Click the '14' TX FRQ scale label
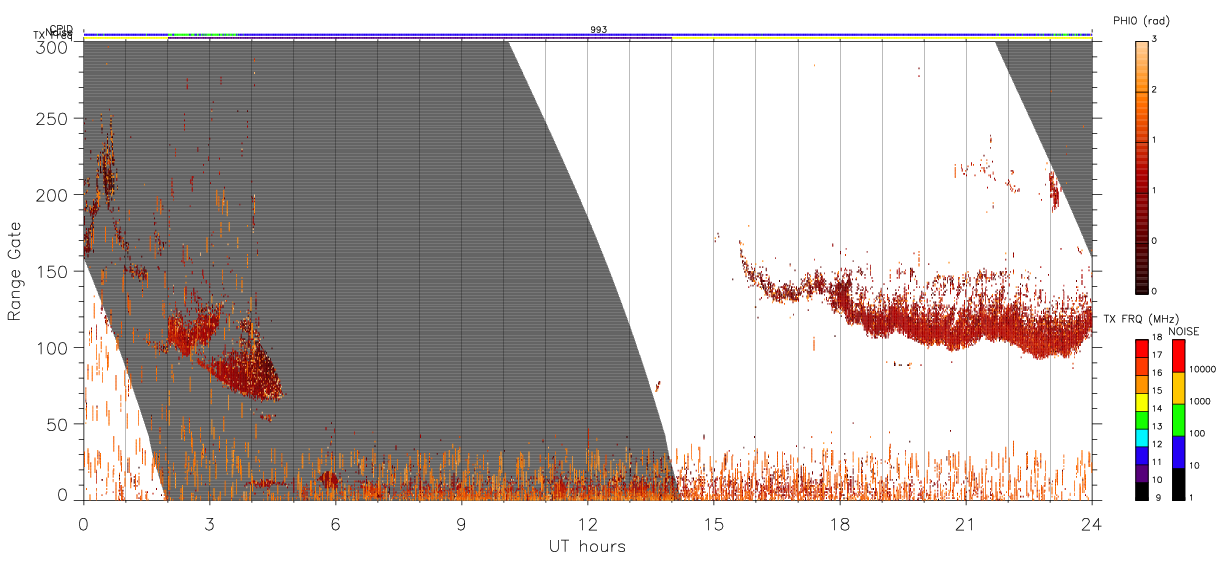The image size is (1228, 567). (1157, 409)
